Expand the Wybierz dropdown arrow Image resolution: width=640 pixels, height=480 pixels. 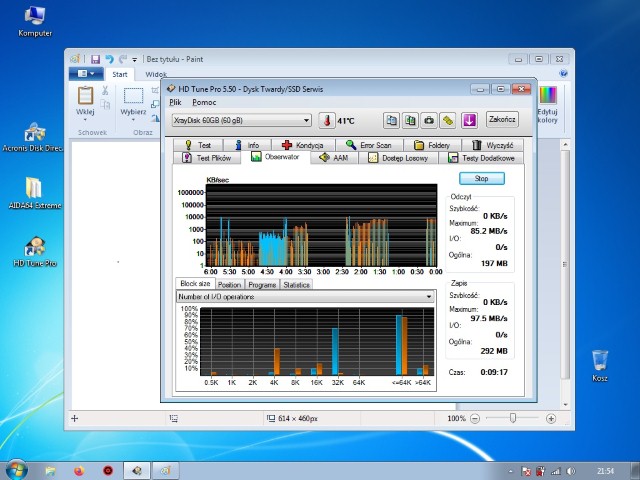tap(133, 120)
